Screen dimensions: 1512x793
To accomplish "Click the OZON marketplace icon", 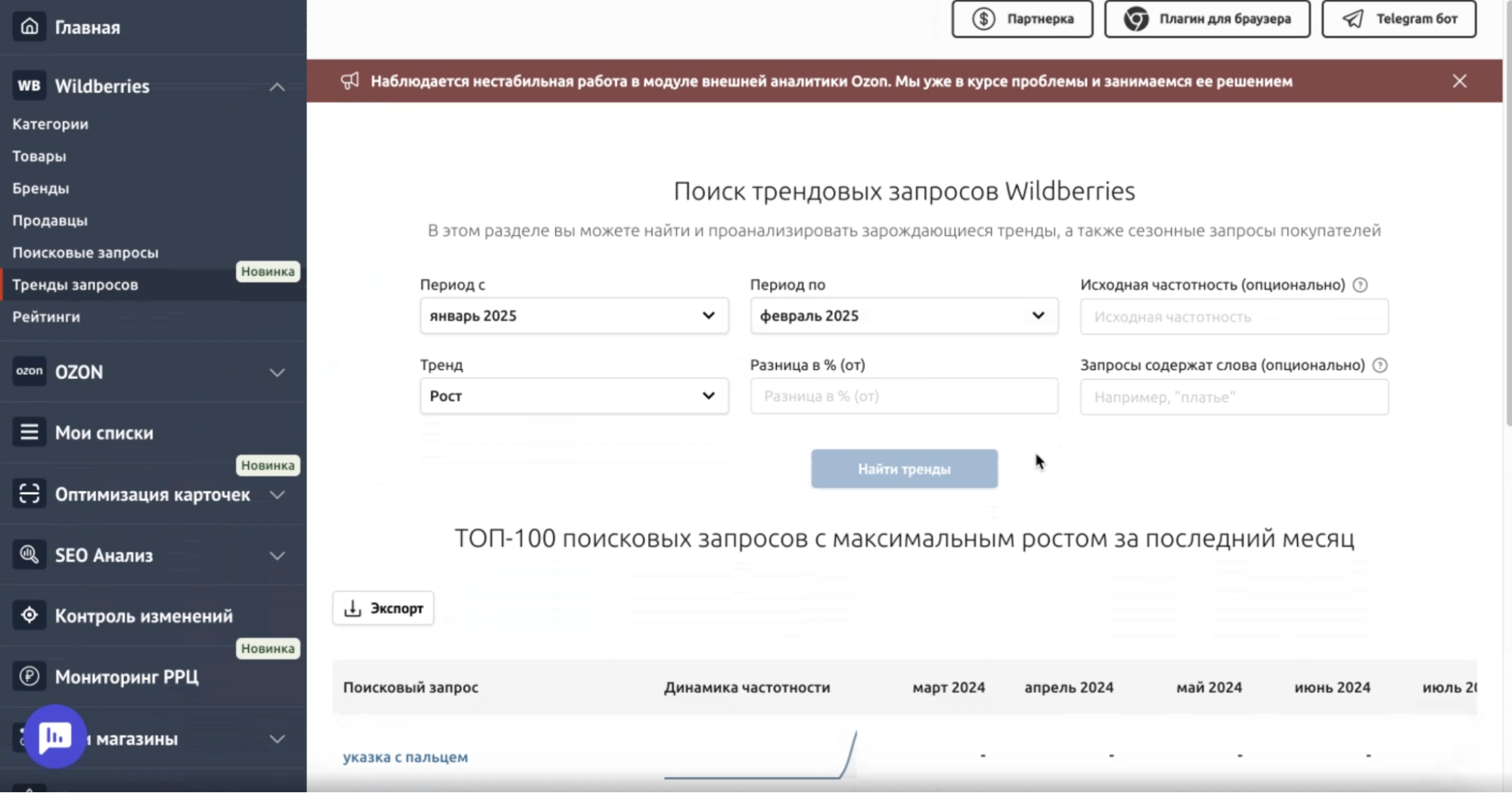I will click(29, 372).
